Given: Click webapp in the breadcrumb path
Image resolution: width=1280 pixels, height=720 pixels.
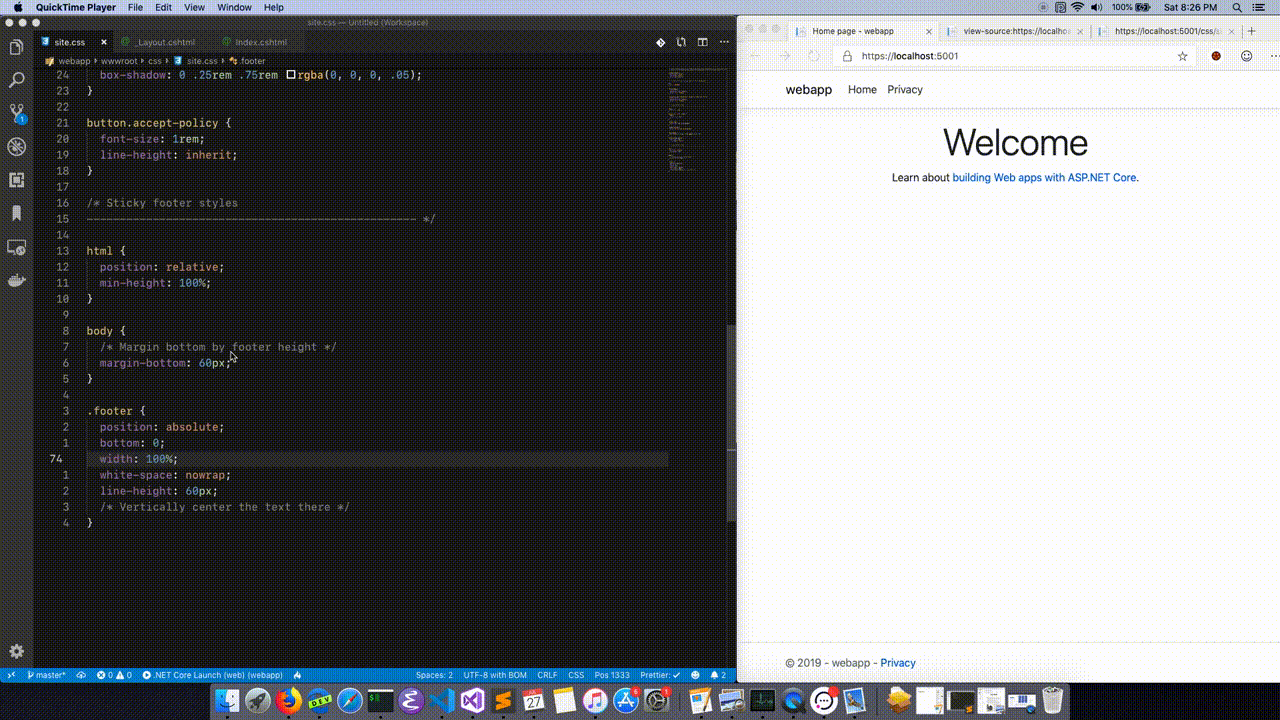Looking at the screenshot, I should [73, 61].
